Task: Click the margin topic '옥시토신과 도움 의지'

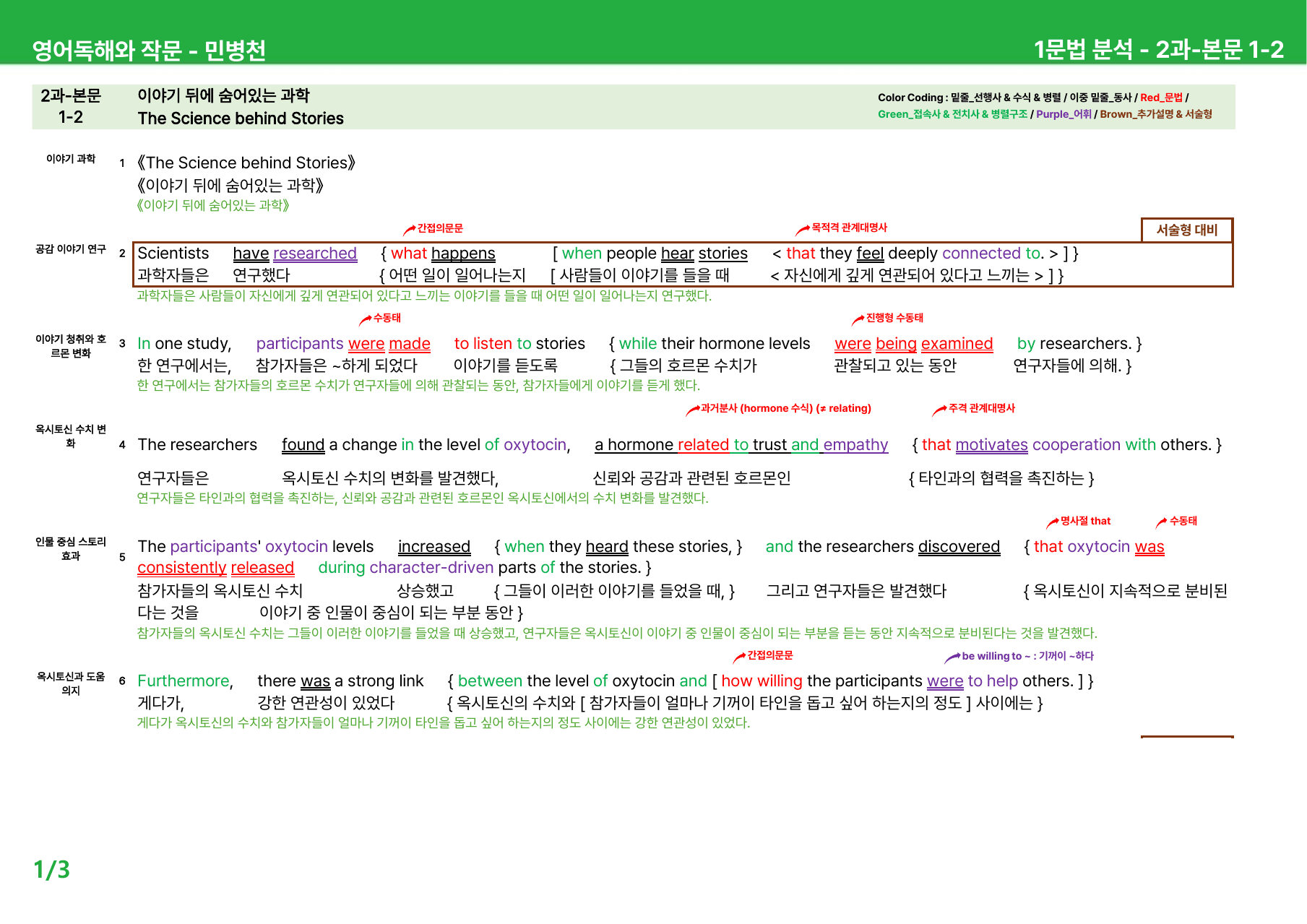Action: [x=71, y=683]
